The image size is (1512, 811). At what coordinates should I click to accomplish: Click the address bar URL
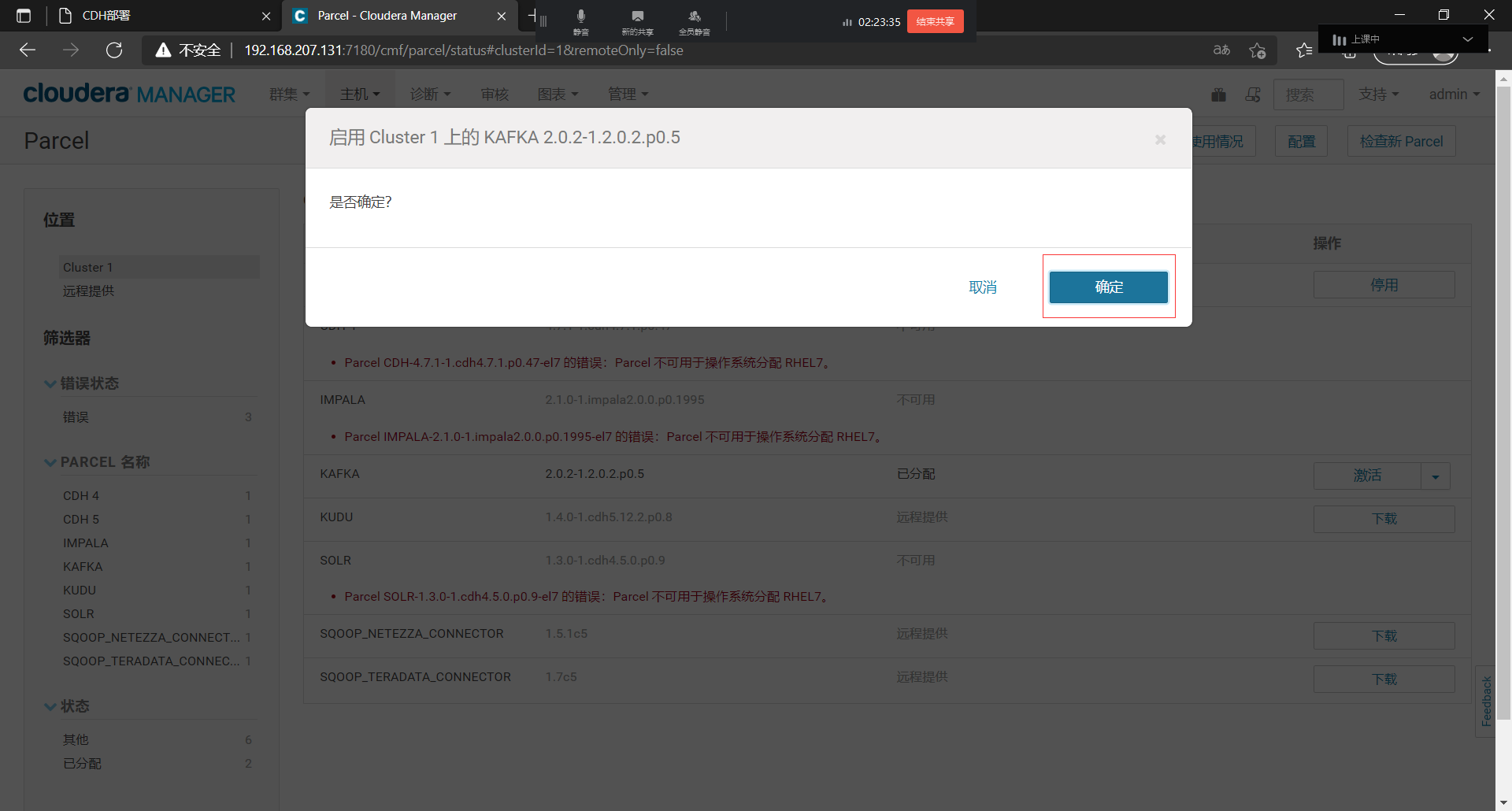464,50
